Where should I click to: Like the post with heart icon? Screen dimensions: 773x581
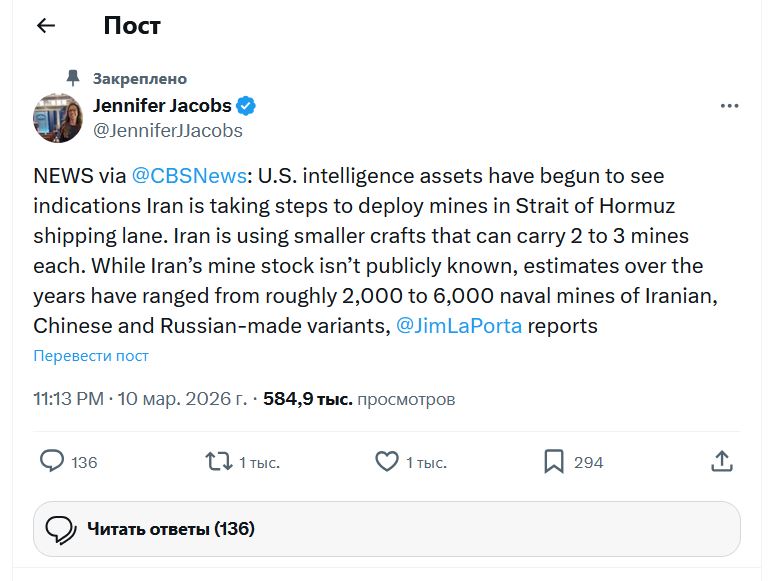point(386,461)
